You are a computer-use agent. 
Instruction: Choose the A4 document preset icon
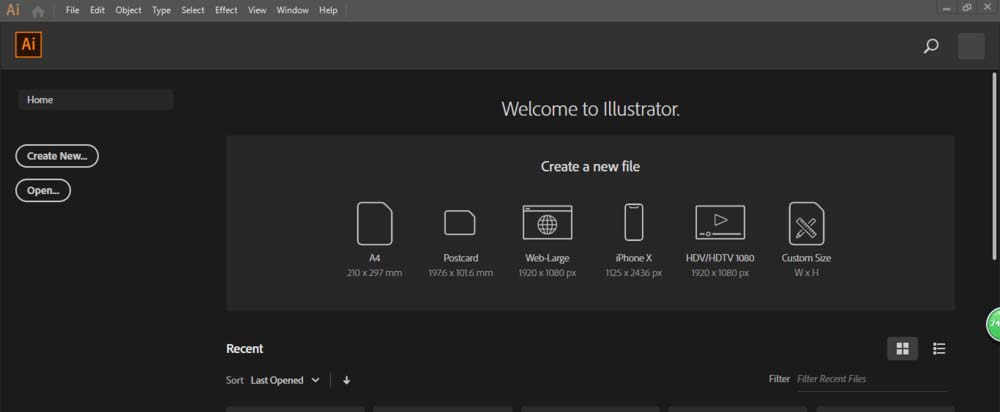(x=374, y=223)
